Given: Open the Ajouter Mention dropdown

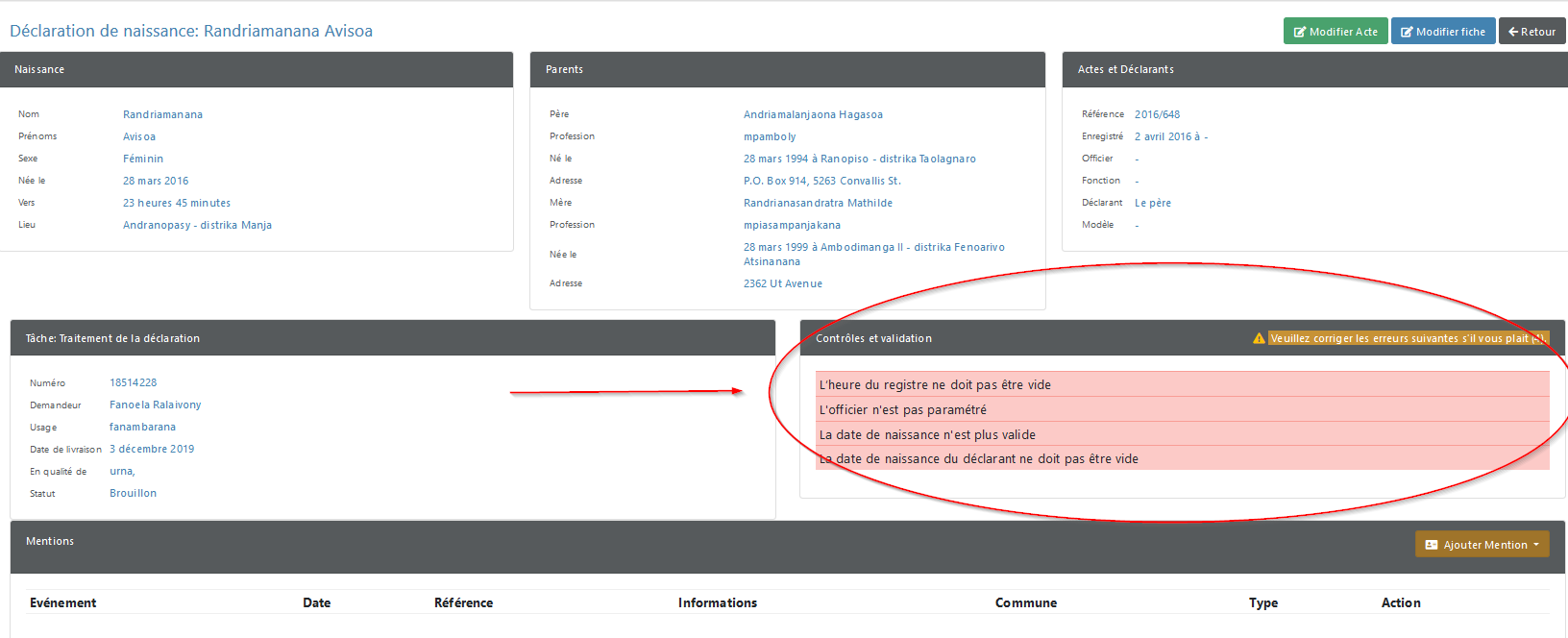Looking at the screenshot, I should [x=1482, y=545].
